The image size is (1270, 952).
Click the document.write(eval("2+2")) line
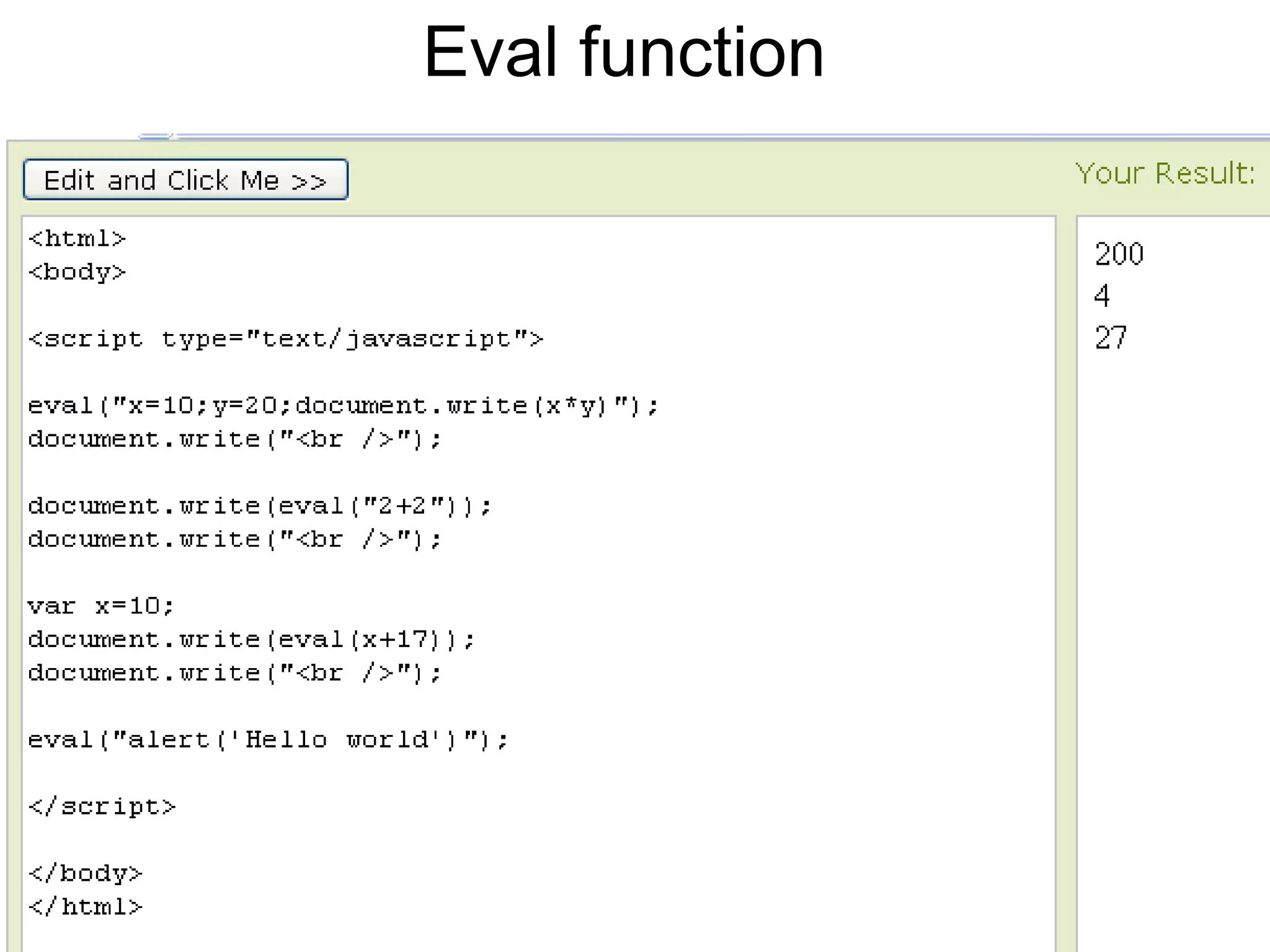[x=260, y=506]
